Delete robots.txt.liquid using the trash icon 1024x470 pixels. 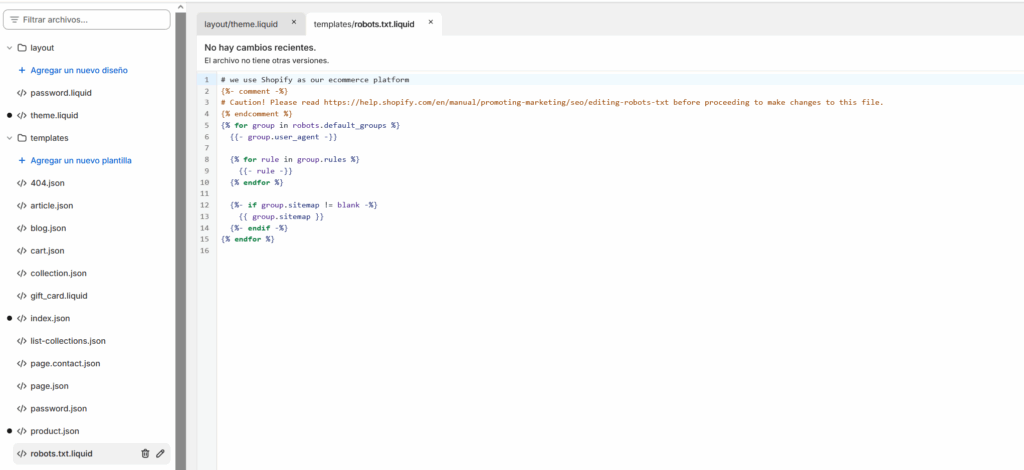point(145,454)
